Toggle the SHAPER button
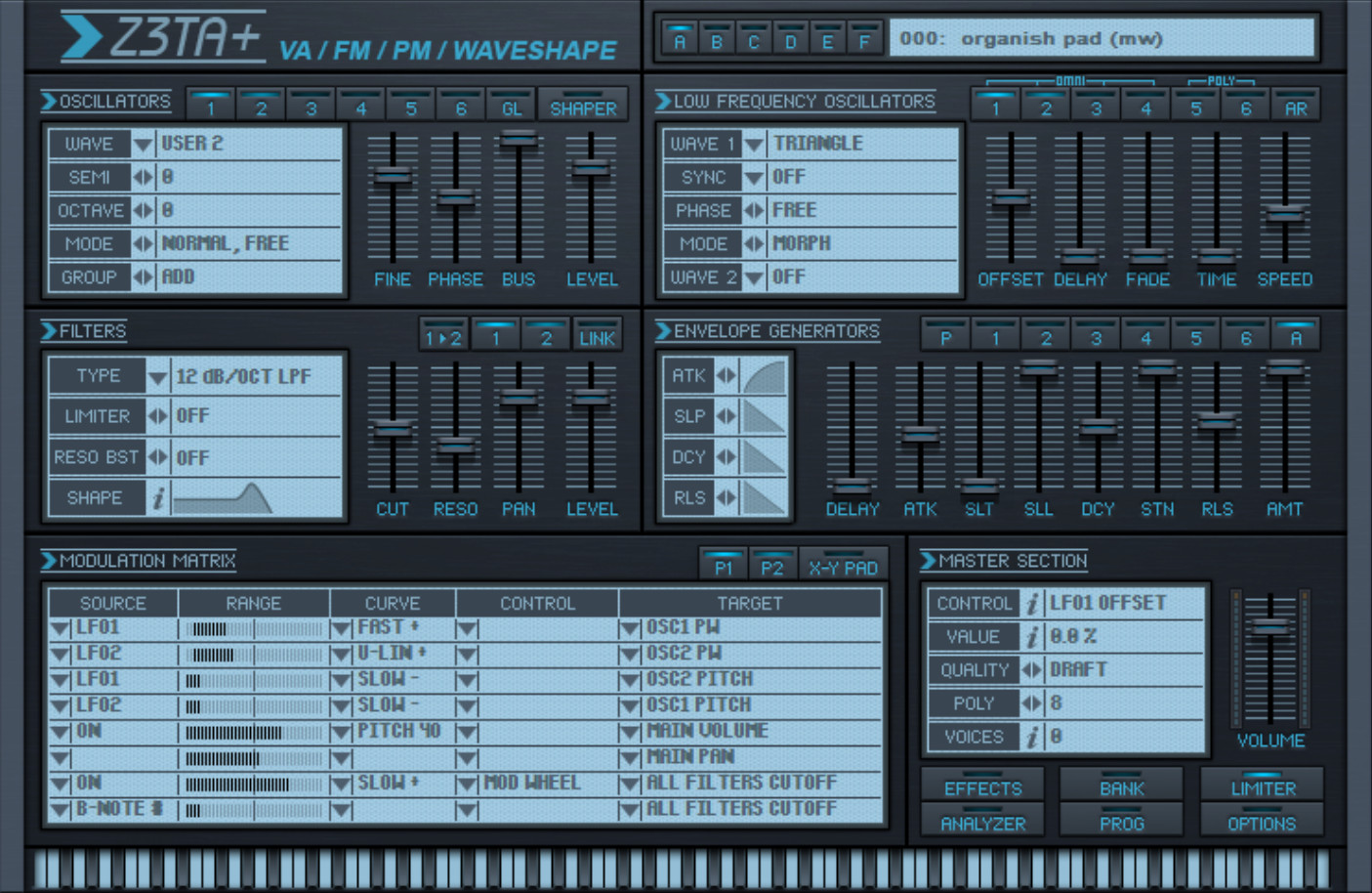The width and height of the screenshot is (1372, 893). coord(583,106)
